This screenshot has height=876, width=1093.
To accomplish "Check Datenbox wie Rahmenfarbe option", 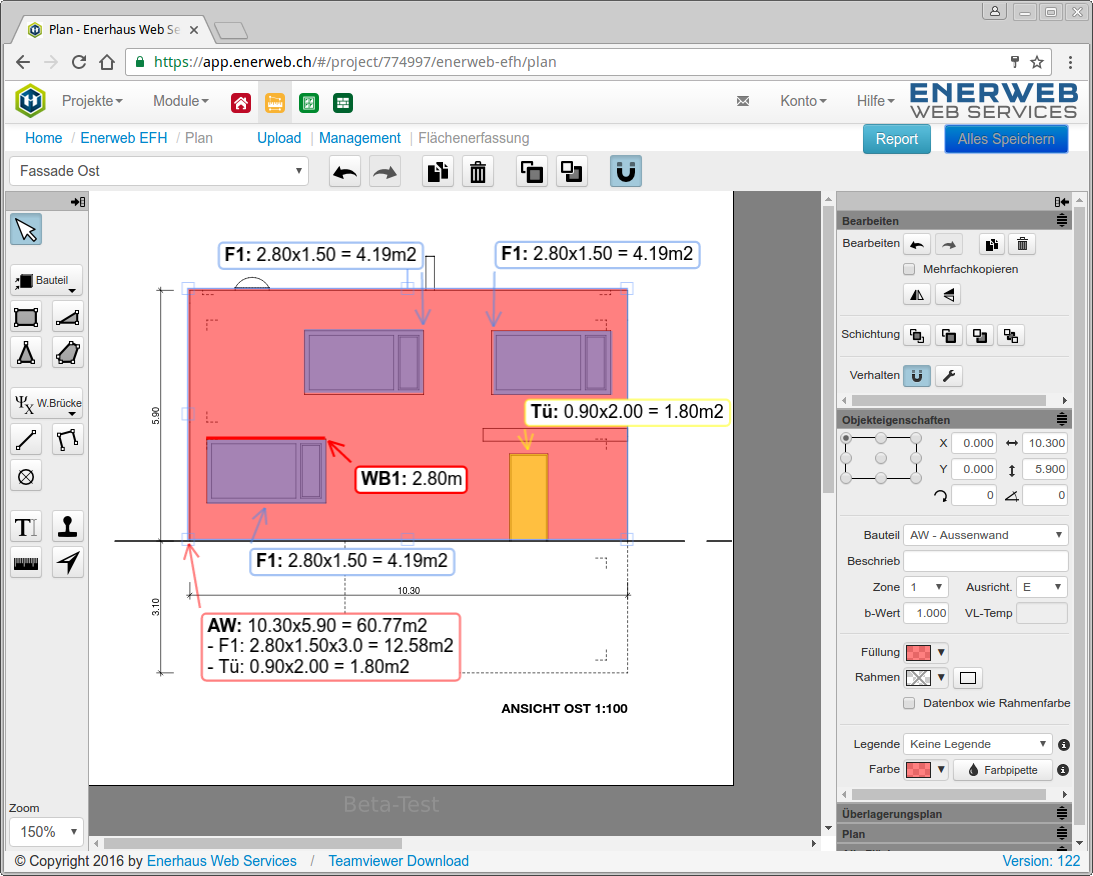I will [909, 703].
